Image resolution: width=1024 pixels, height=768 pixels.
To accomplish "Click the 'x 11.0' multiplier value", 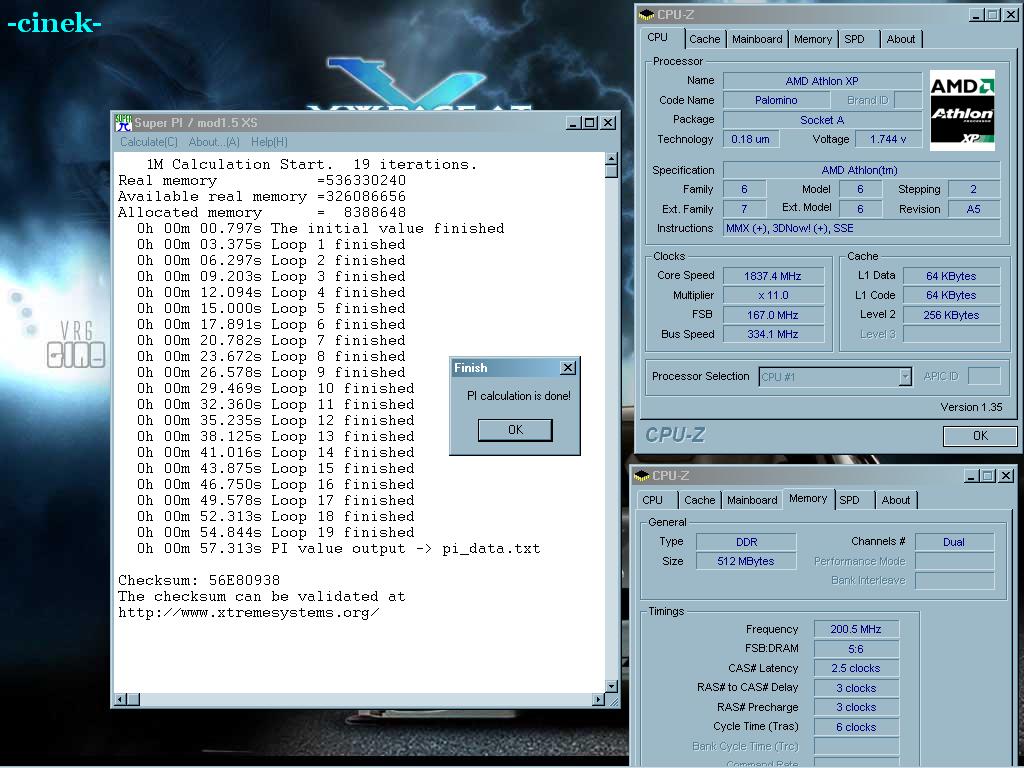I will (773, 295).
